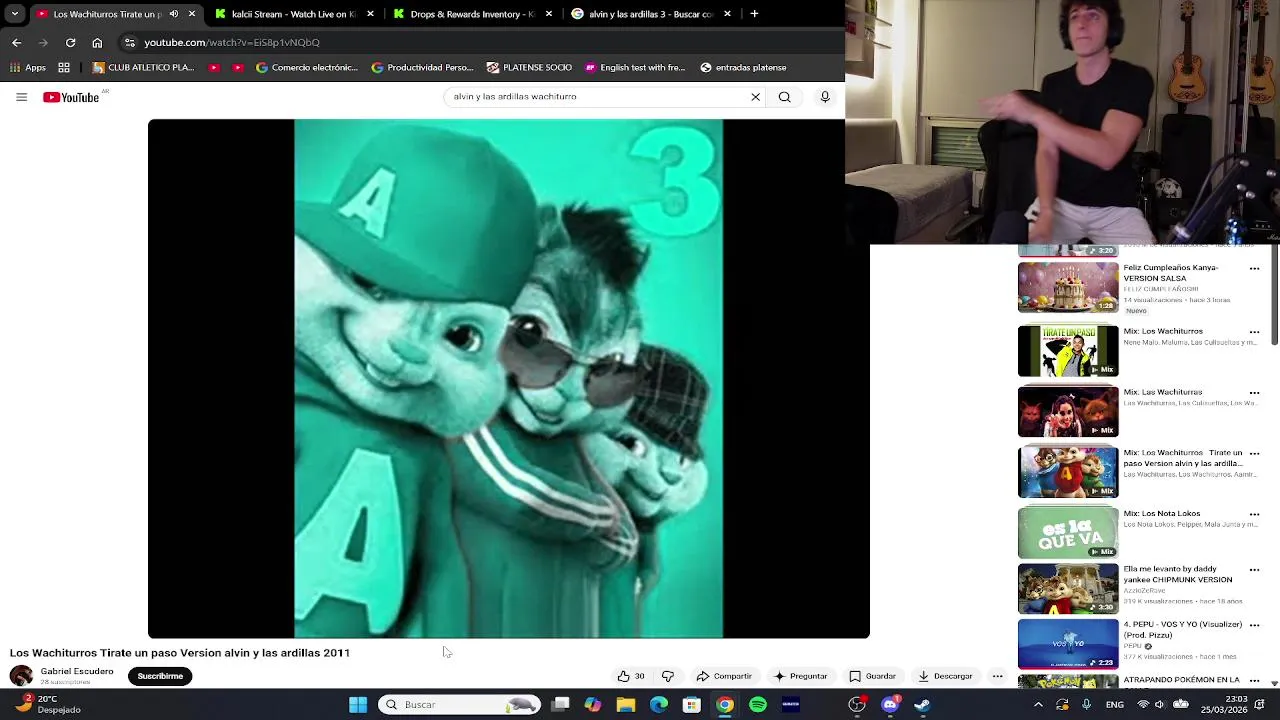The image size is (1280, 720).
Task: Open the es la QUE VA mix thumbnail
Action: coord(1068,533)
